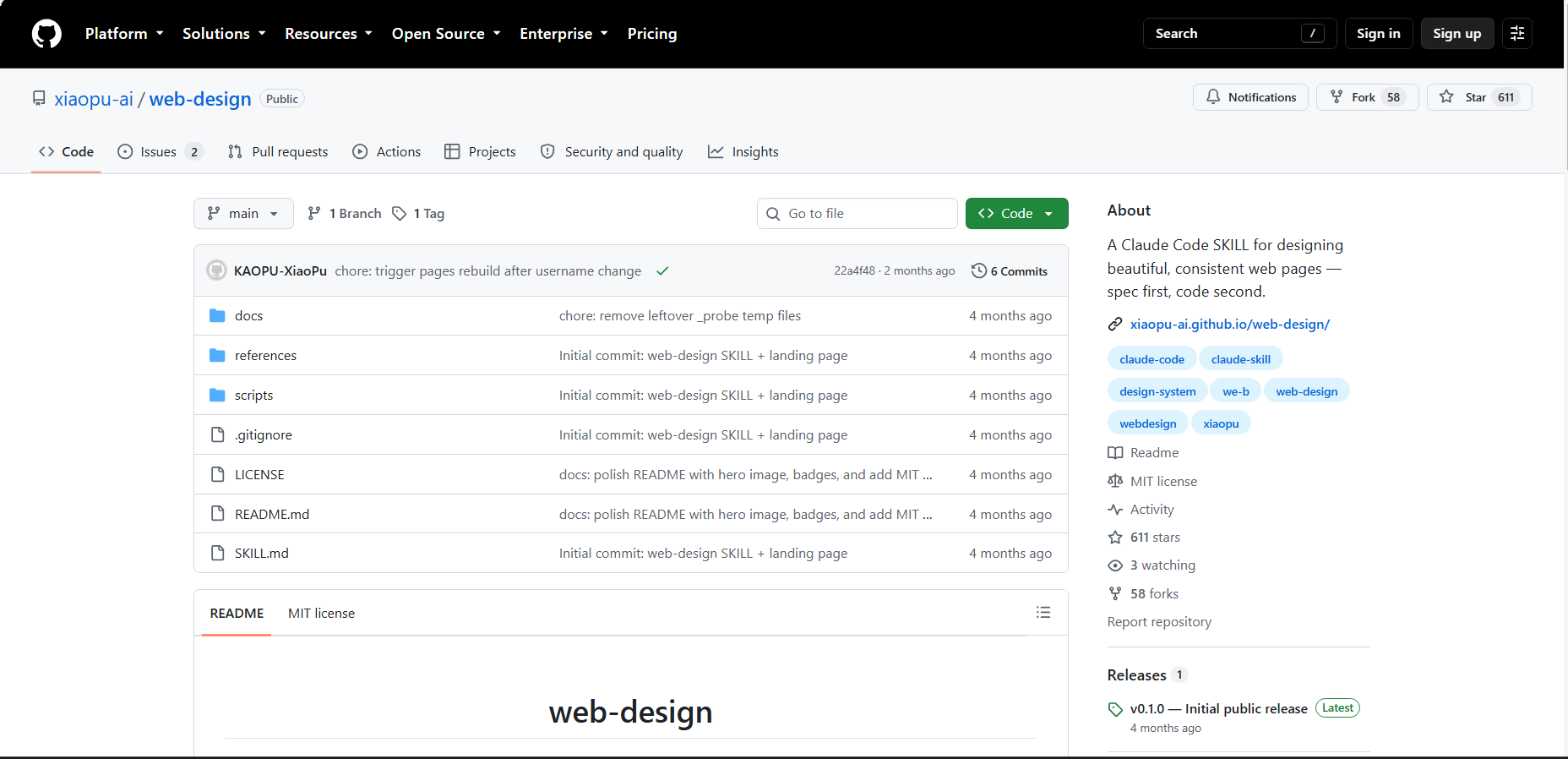Click the tag icon beside v0.1.0 release

[x=1115, y=709]
